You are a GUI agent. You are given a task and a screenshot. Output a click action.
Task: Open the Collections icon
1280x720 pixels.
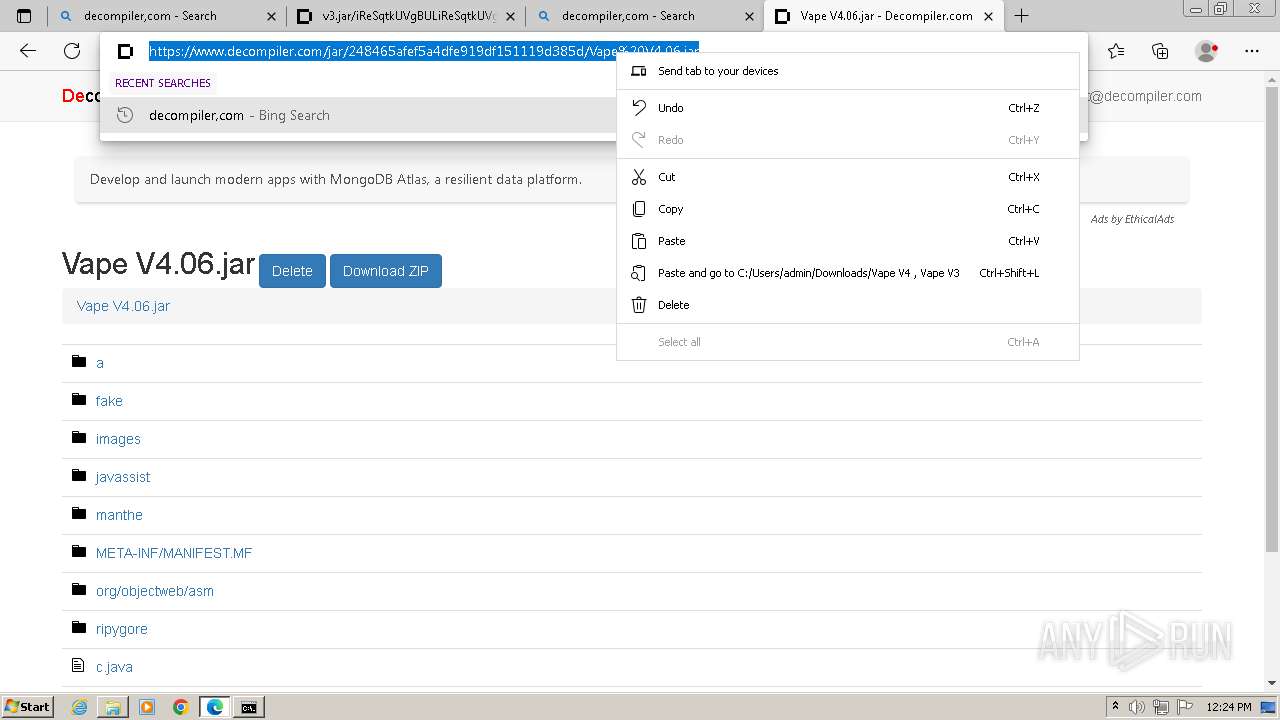point(1160,51)
